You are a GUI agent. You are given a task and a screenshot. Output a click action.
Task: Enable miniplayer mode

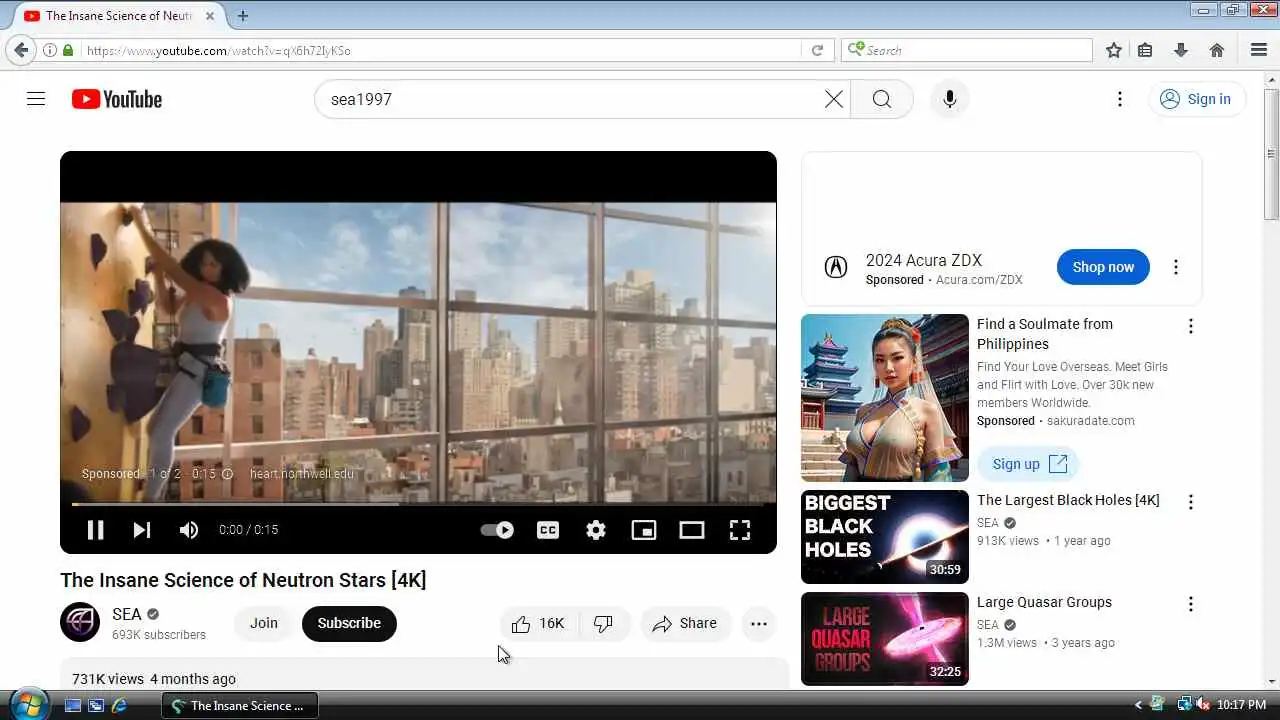[644, 530]
